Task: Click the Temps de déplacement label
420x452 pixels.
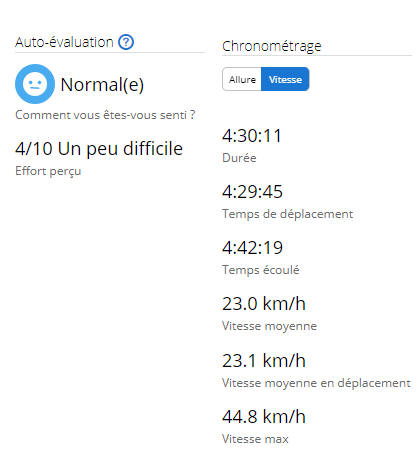Action: click(288, 214)
